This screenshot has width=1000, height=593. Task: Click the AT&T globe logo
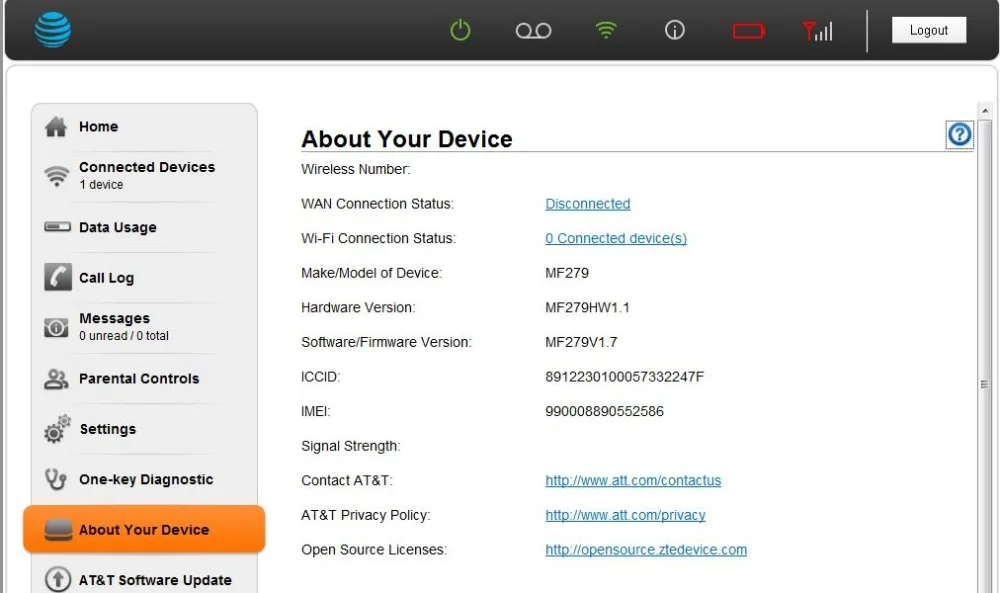point(53,30)
